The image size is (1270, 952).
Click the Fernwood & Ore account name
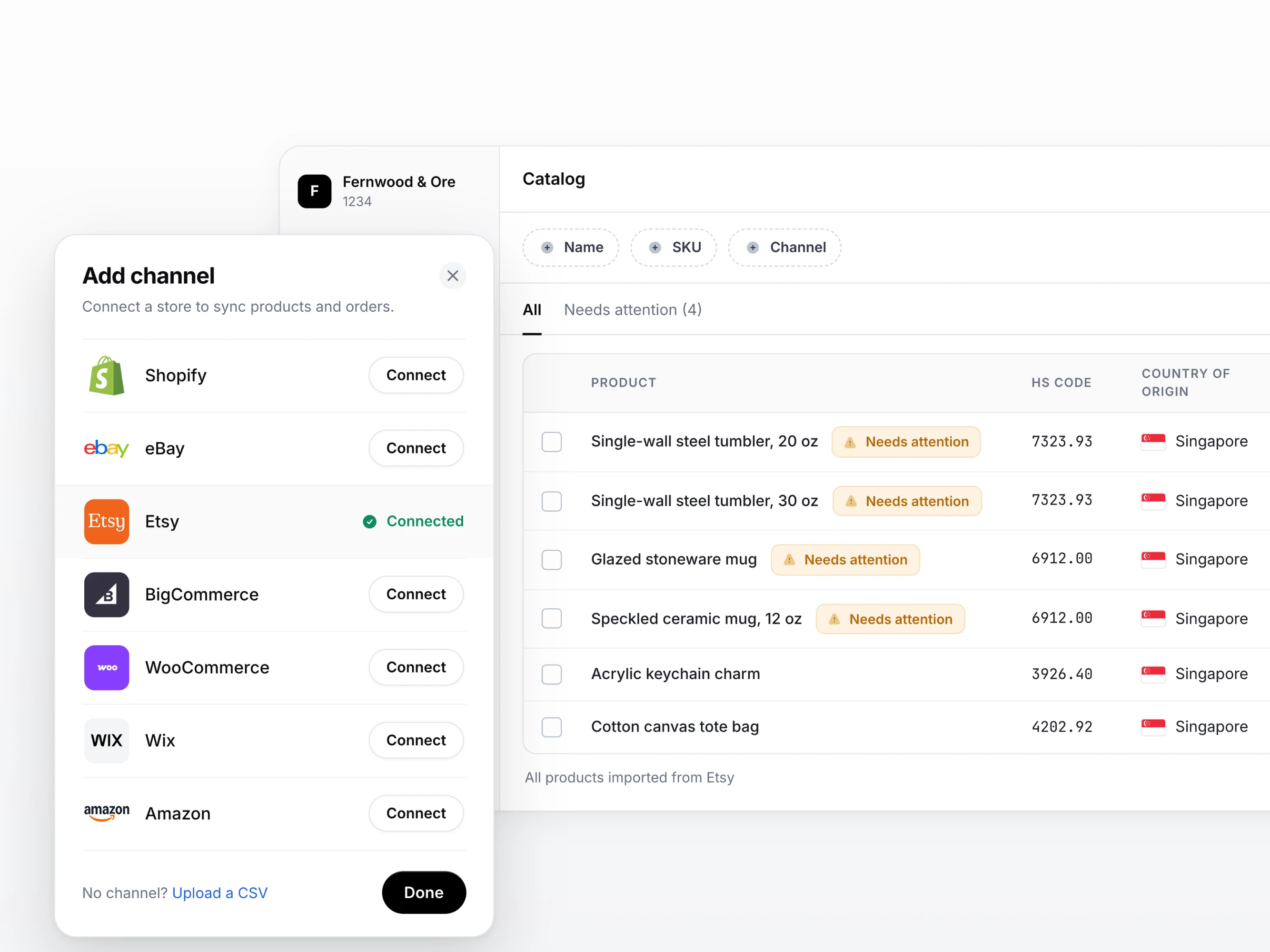398,182
